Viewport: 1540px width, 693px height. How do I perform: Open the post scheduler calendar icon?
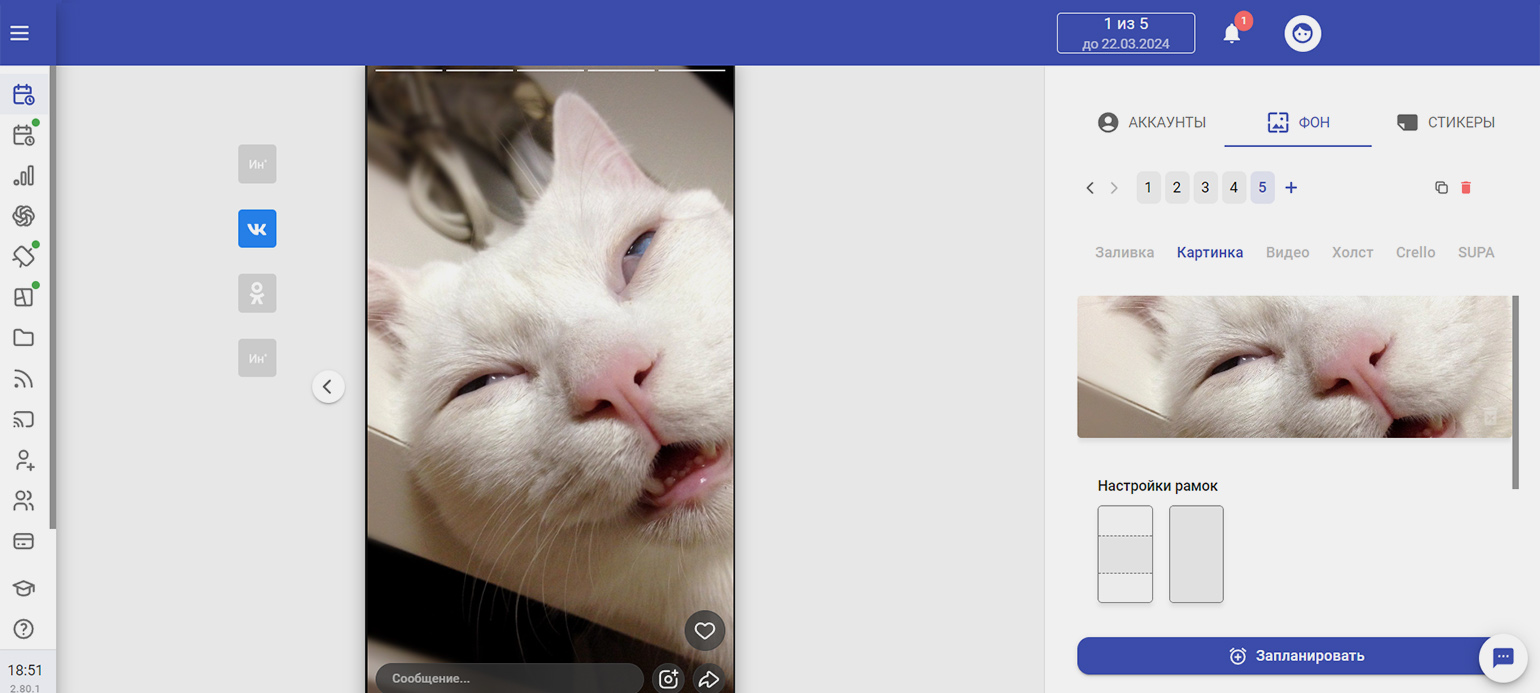24,95
